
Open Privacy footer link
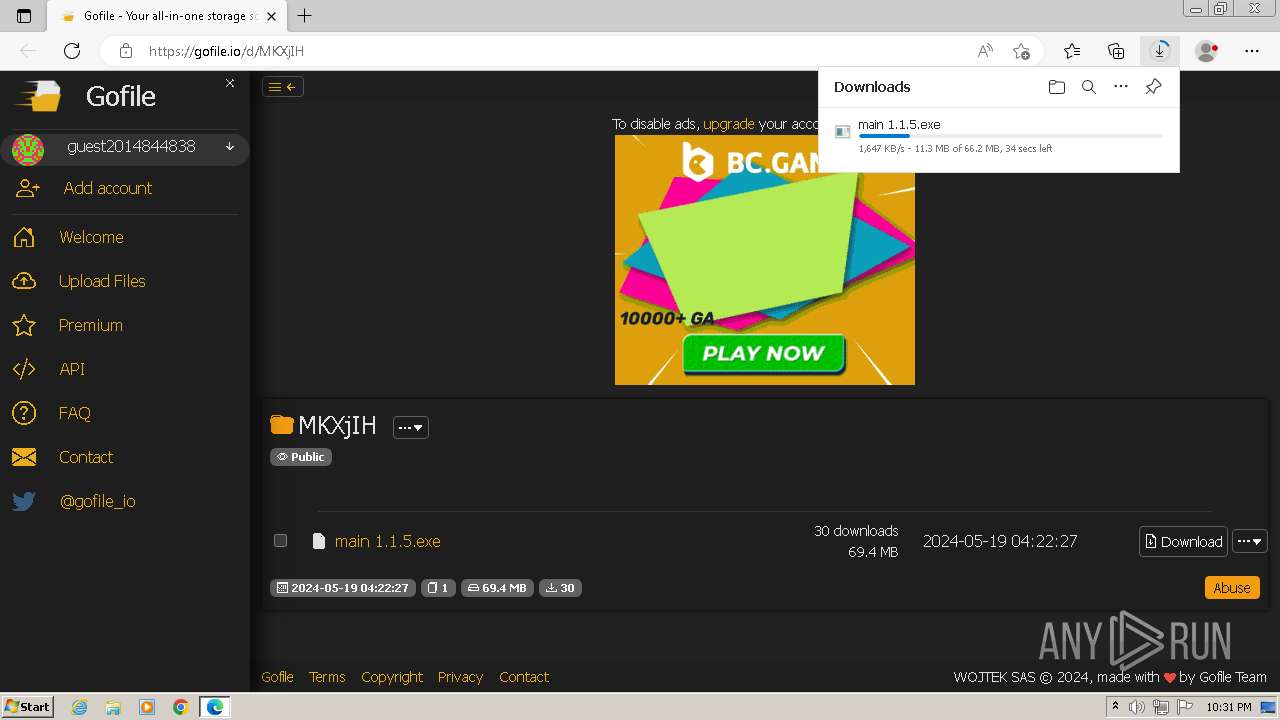pyautogui.click(x=460, y=677)
